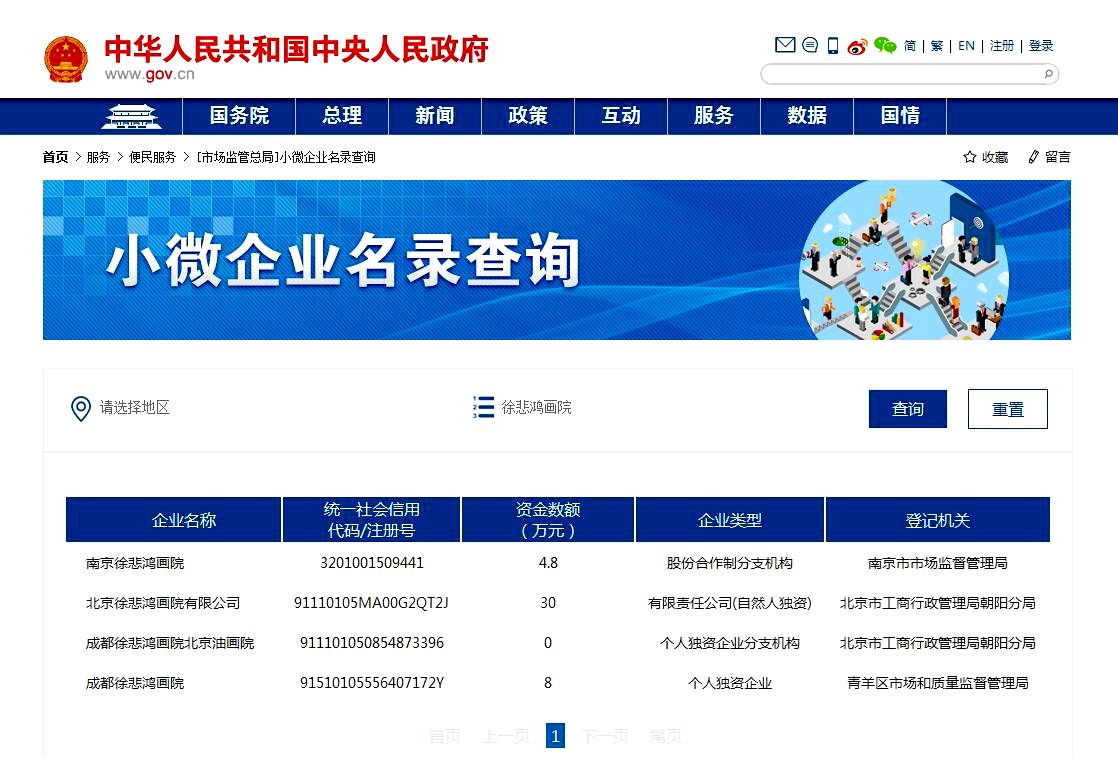This screenshot has width=1118, height=758.
Task: Go to 下一页 next page
Action: (x=605, y=736)
